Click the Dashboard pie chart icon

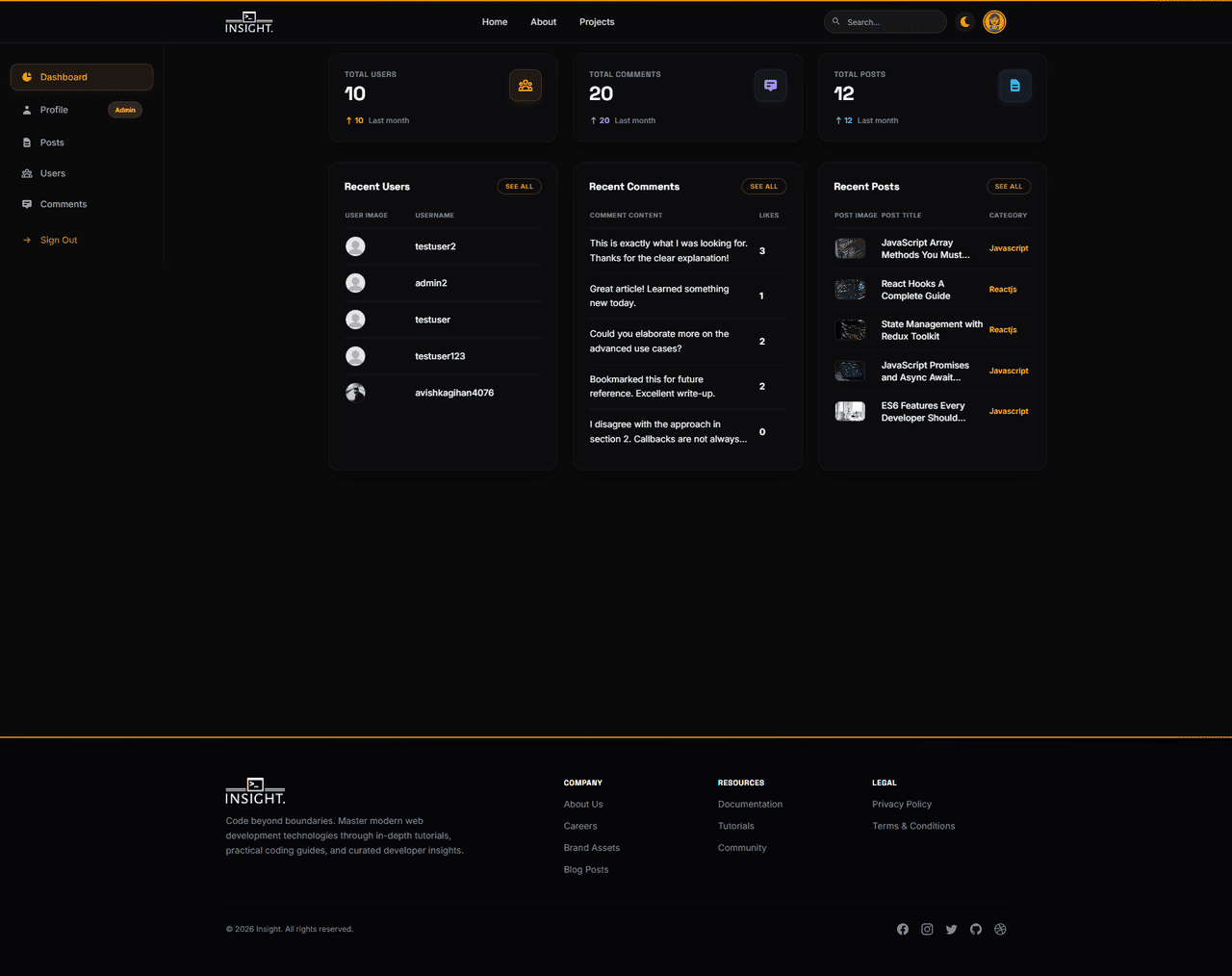[27, 77]
